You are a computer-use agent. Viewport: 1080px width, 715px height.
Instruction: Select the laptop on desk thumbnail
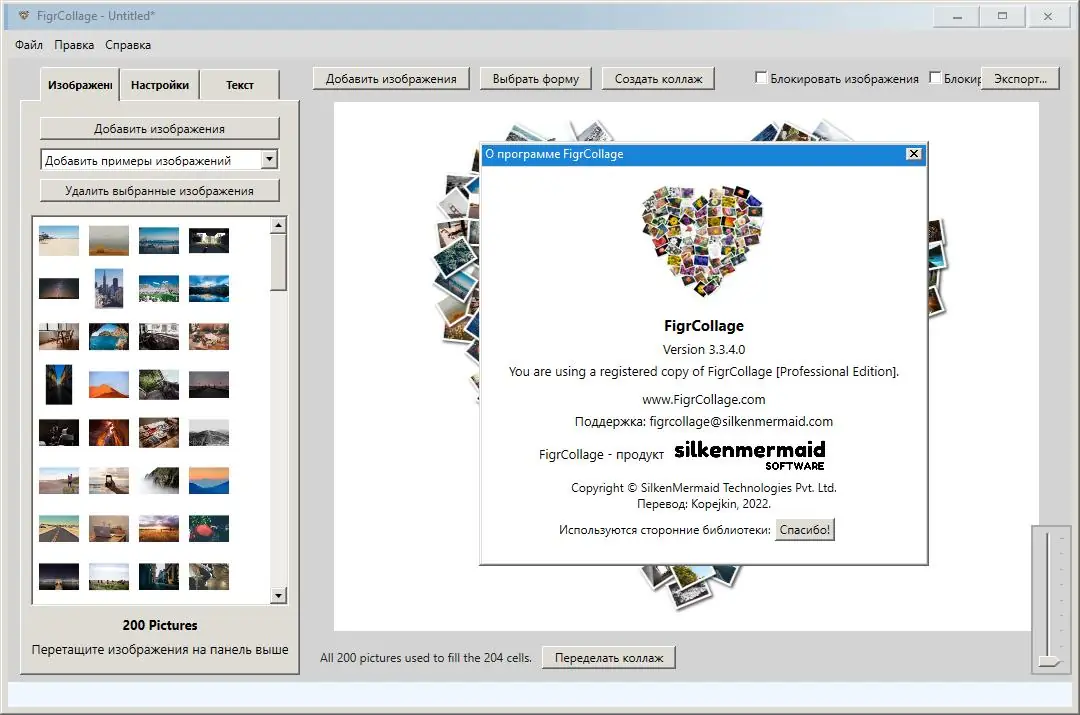click(x=109, y=528)
